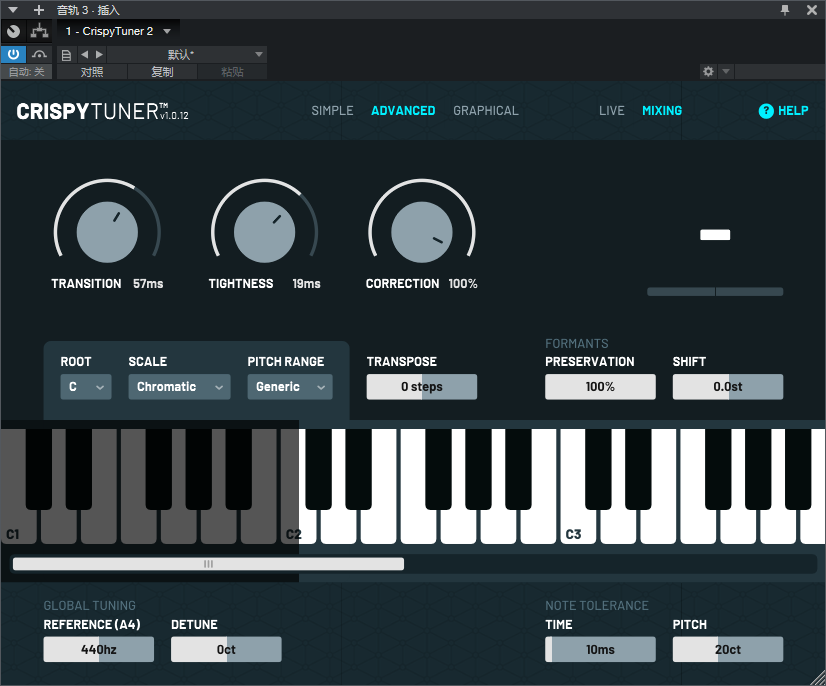
Task: Click the TRANSPOSE 0 steps slider
Action: [x=422, y=387]
